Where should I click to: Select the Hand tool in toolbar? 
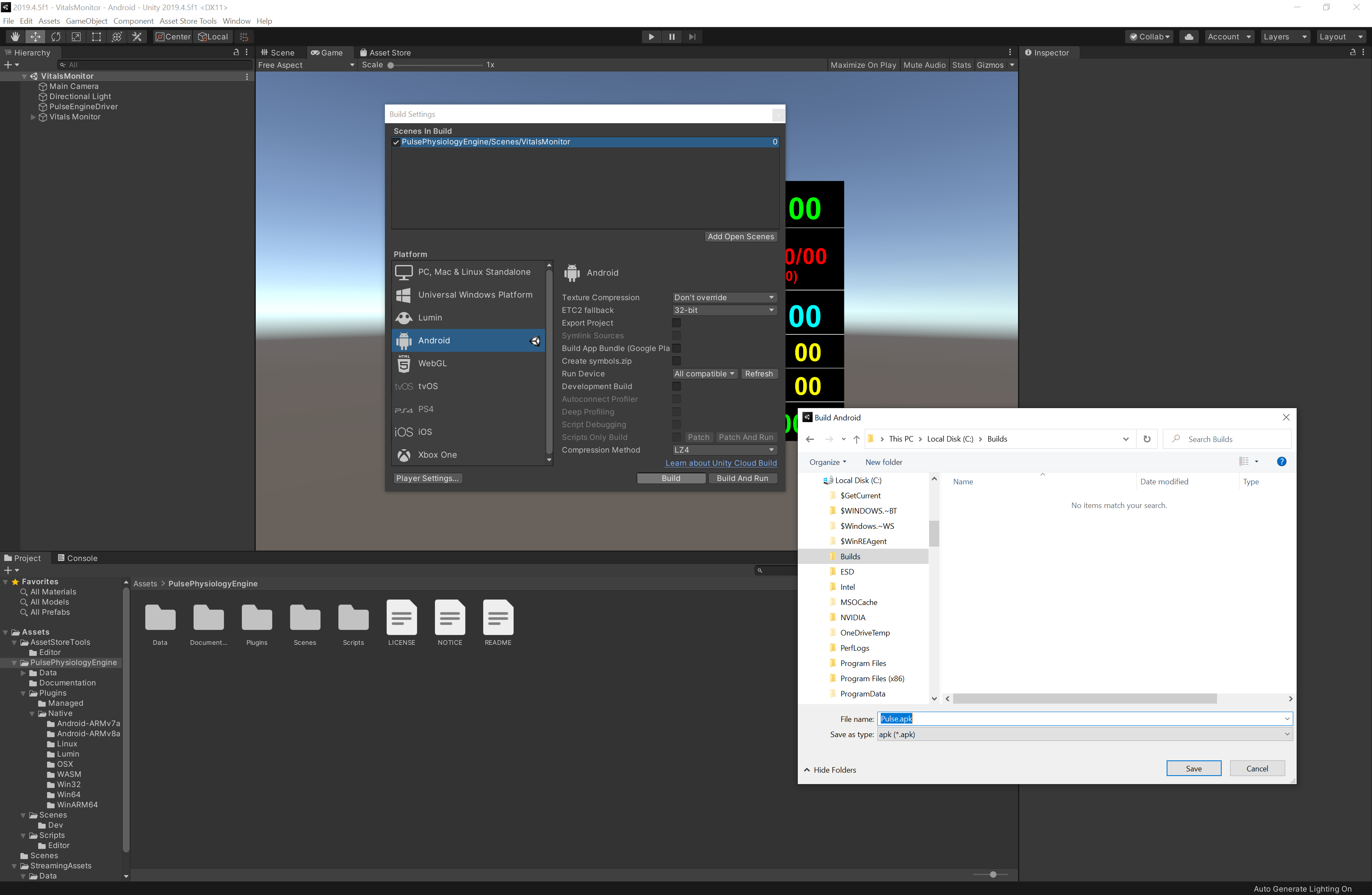pos(15,36)
